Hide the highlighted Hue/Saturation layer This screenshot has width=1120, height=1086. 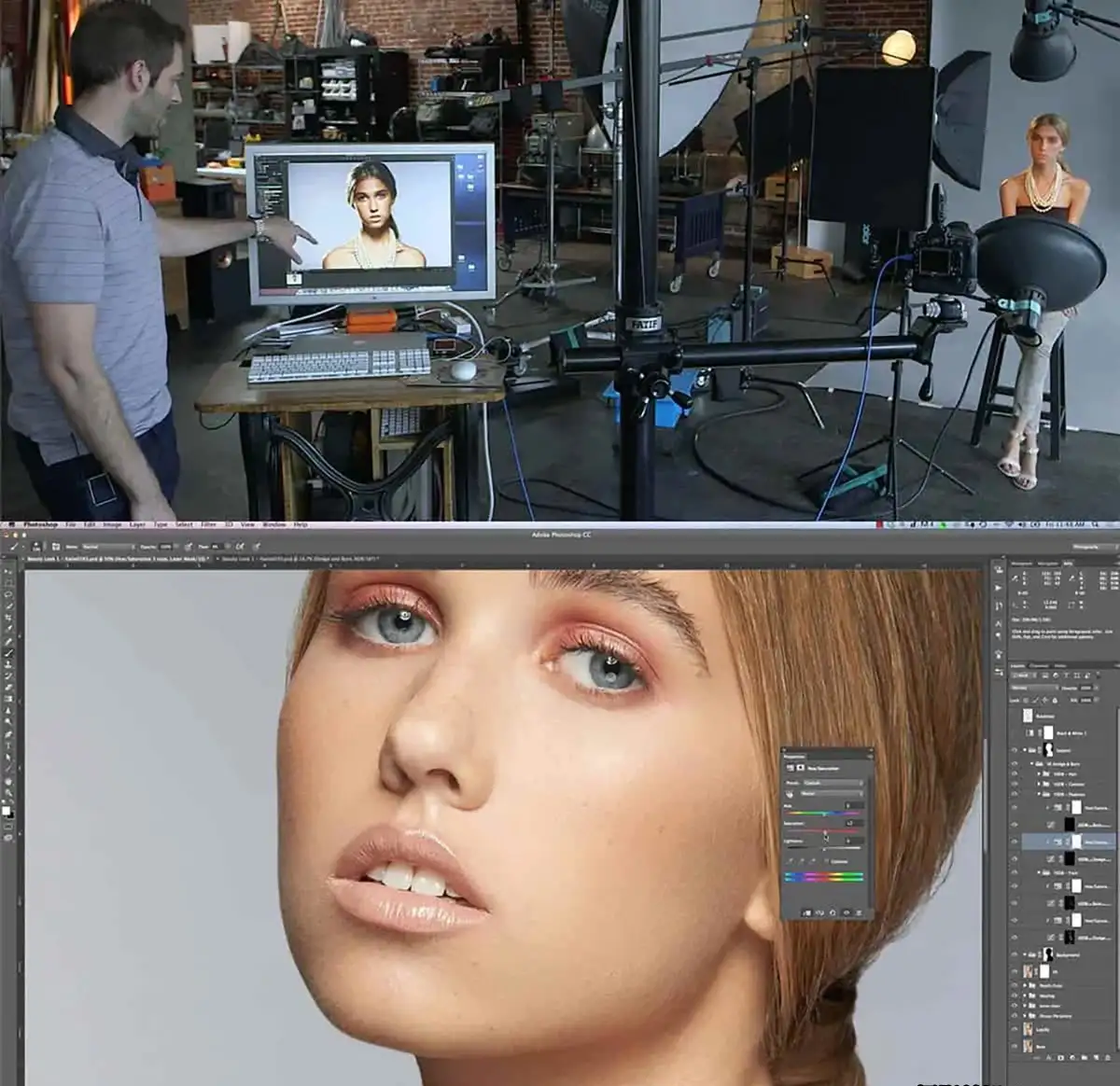(1015, 842)
